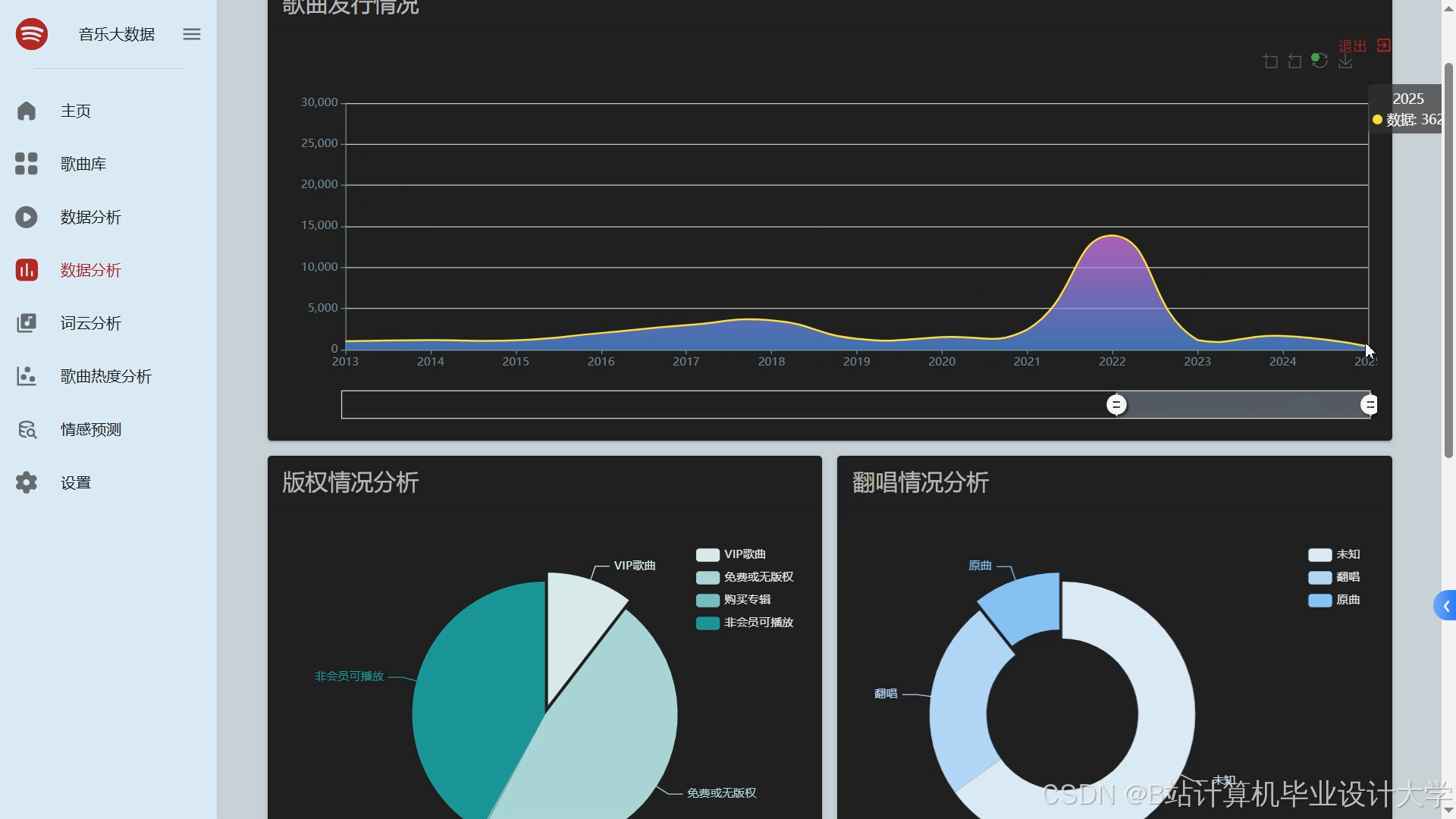Open 词云分析 menu item
The height and width of the screenshot is (819, 1456).
(x=91, y=324)
